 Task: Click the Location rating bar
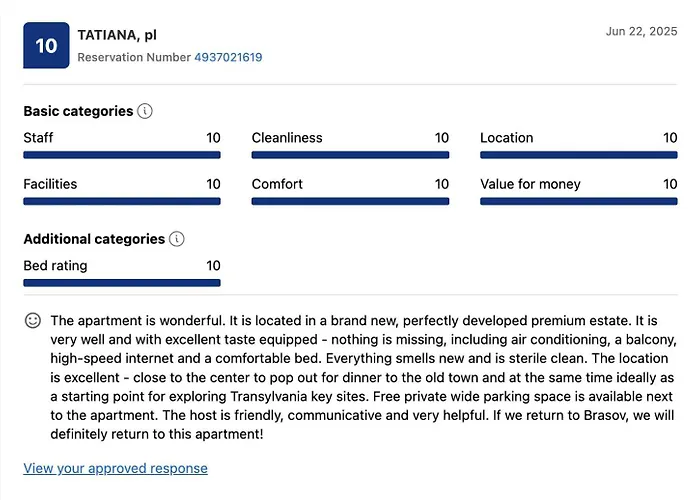(x=578, y=154)
